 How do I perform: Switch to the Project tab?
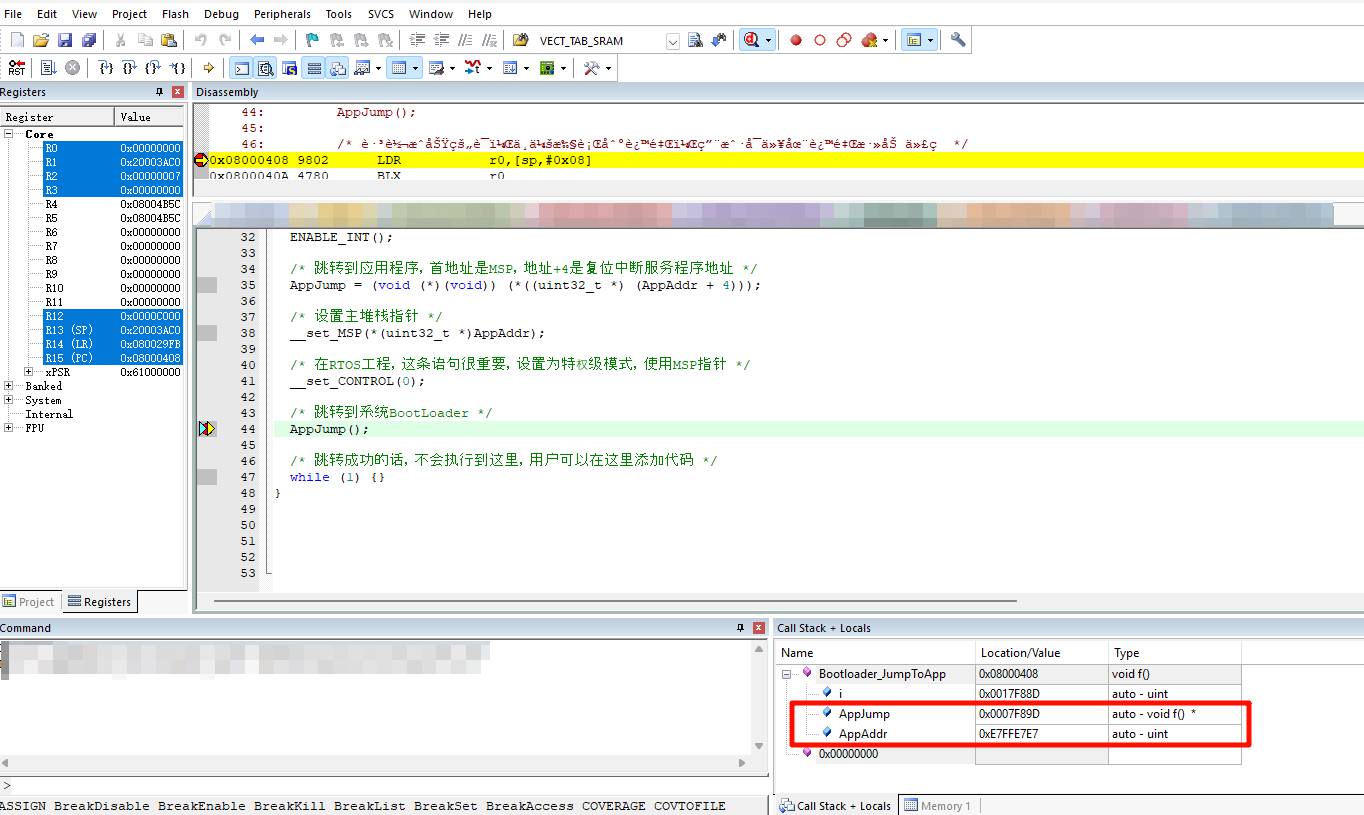pyautogui.click(x=29, y=602)
